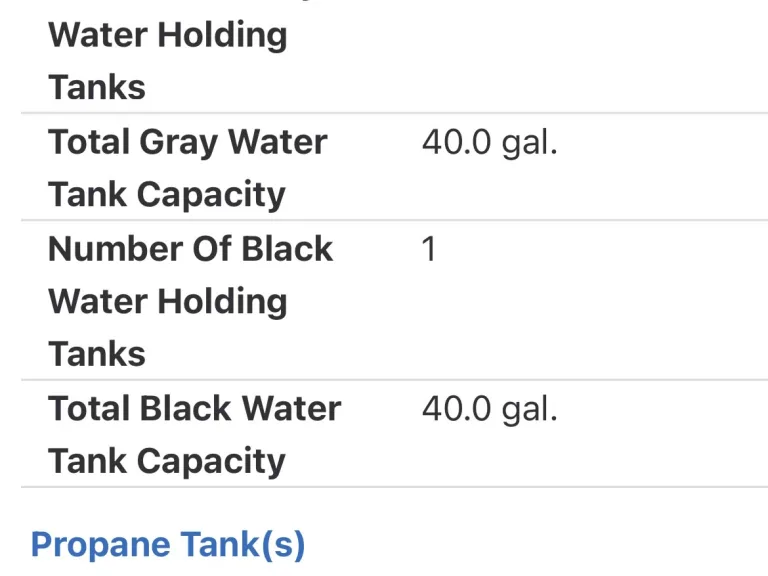Open the Propane Tank(s) section heading
Image resolution: width=768 pixels, height=576 pixels.
tap(168, 545)
